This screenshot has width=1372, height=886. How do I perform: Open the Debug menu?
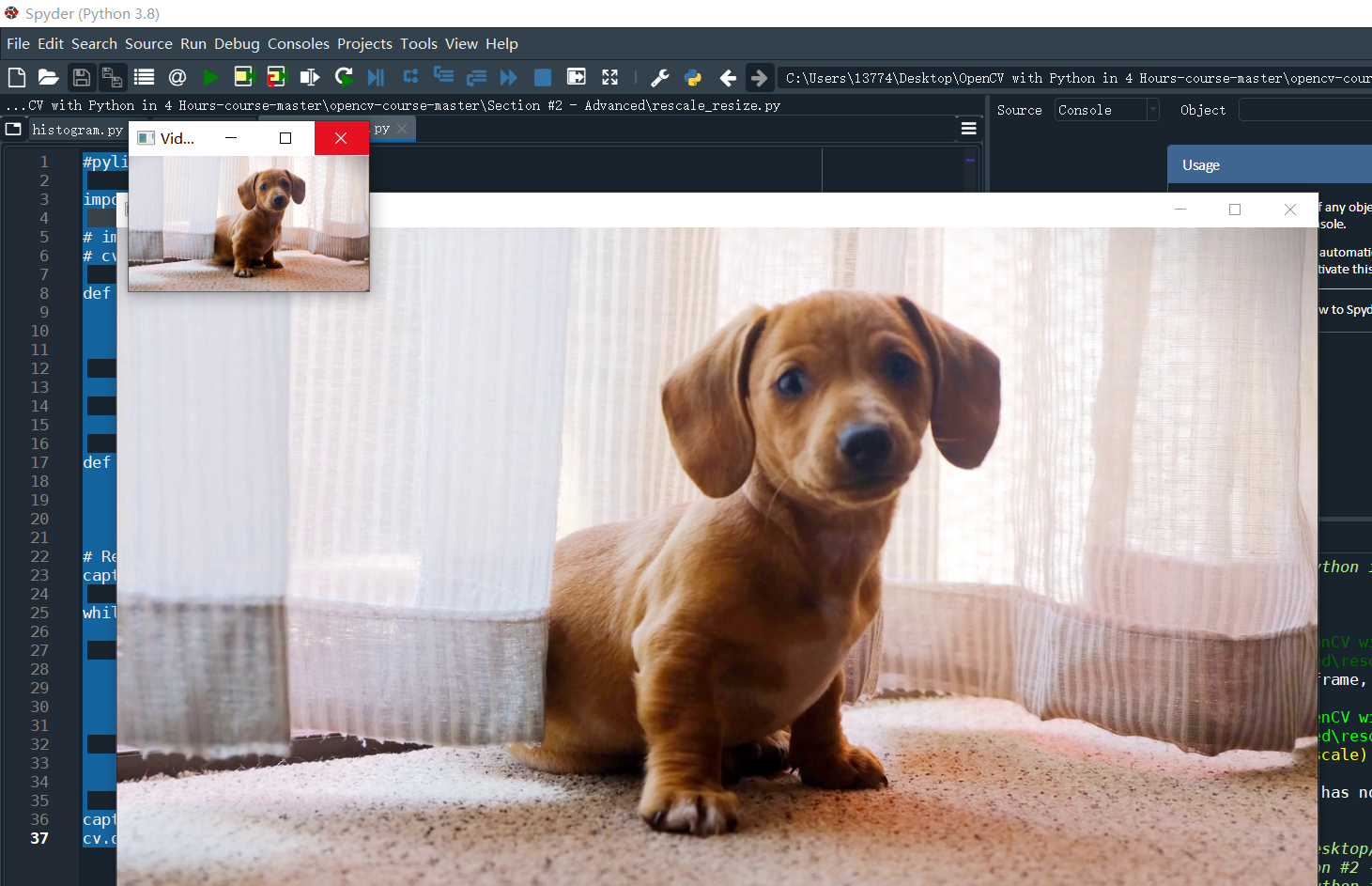click(237, 43)
